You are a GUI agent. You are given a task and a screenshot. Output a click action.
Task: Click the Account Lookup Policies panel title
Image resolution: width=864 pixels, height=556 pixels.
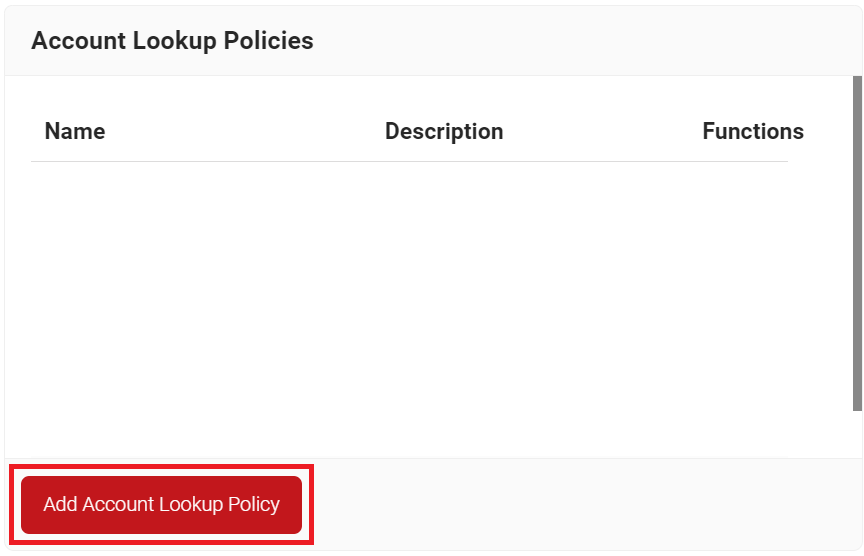(172, 41)
